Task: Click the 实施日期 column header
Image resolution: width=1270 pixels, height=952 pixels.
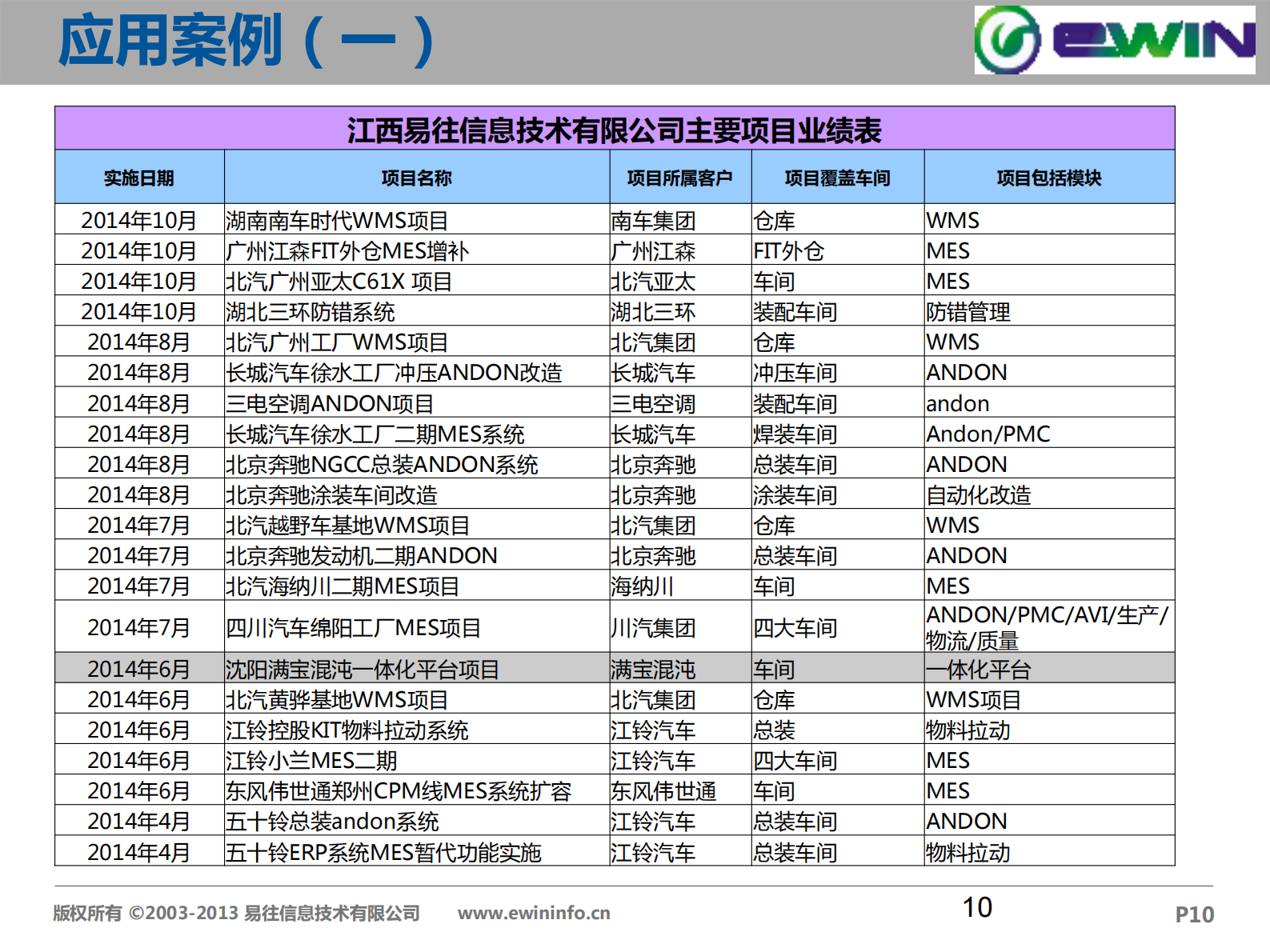Action: (139, 178)
